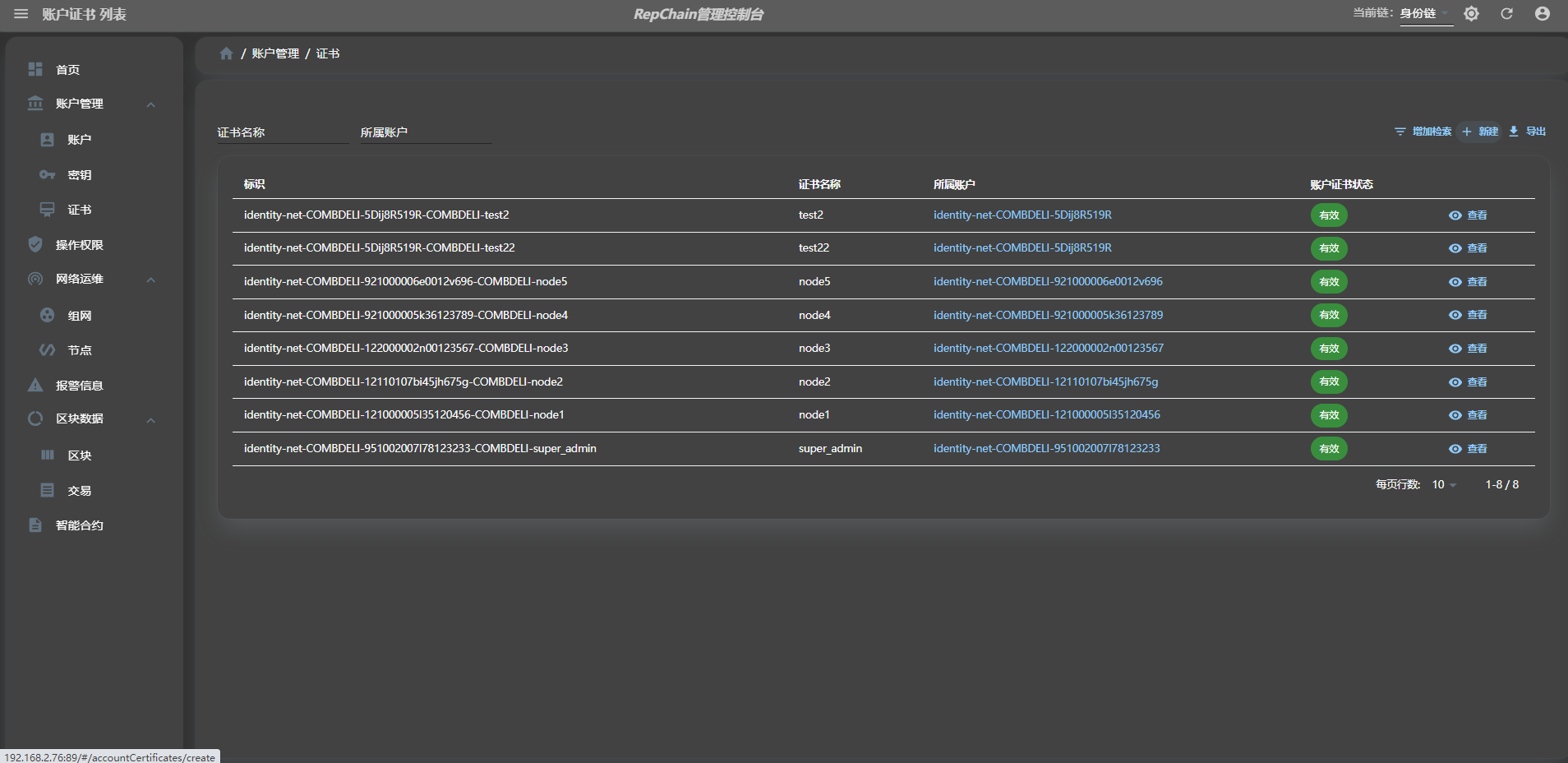Click the 节点 link icon in sidebar
The height and width of the screenshot is (763, 1568).
click(48, 349)
